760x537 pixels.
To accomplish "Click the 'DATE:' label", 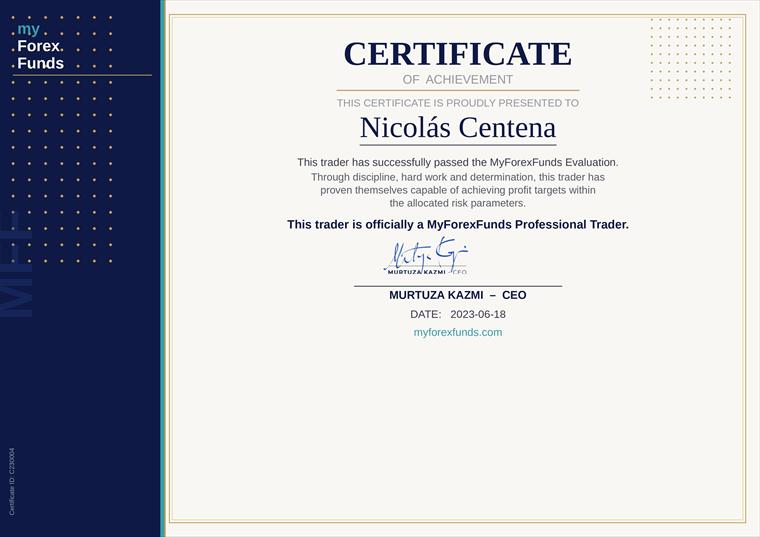I will (426, 314).
